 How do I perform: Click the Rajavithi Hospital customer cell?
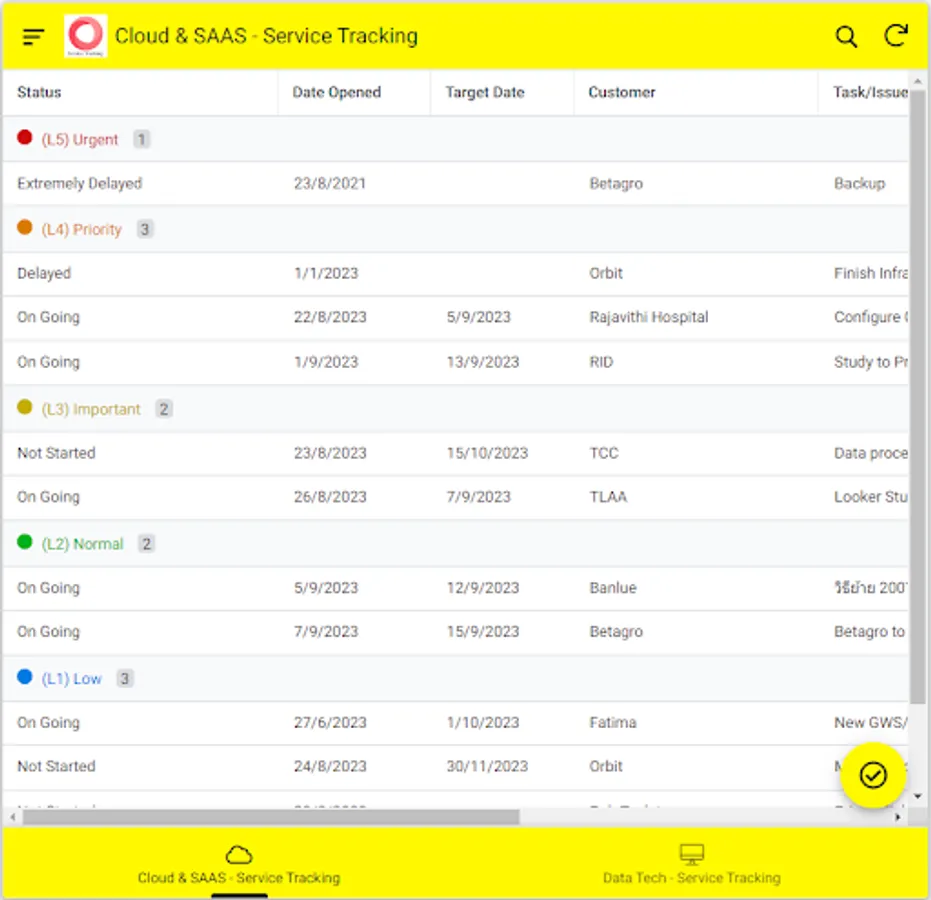(x=648, y=318)
